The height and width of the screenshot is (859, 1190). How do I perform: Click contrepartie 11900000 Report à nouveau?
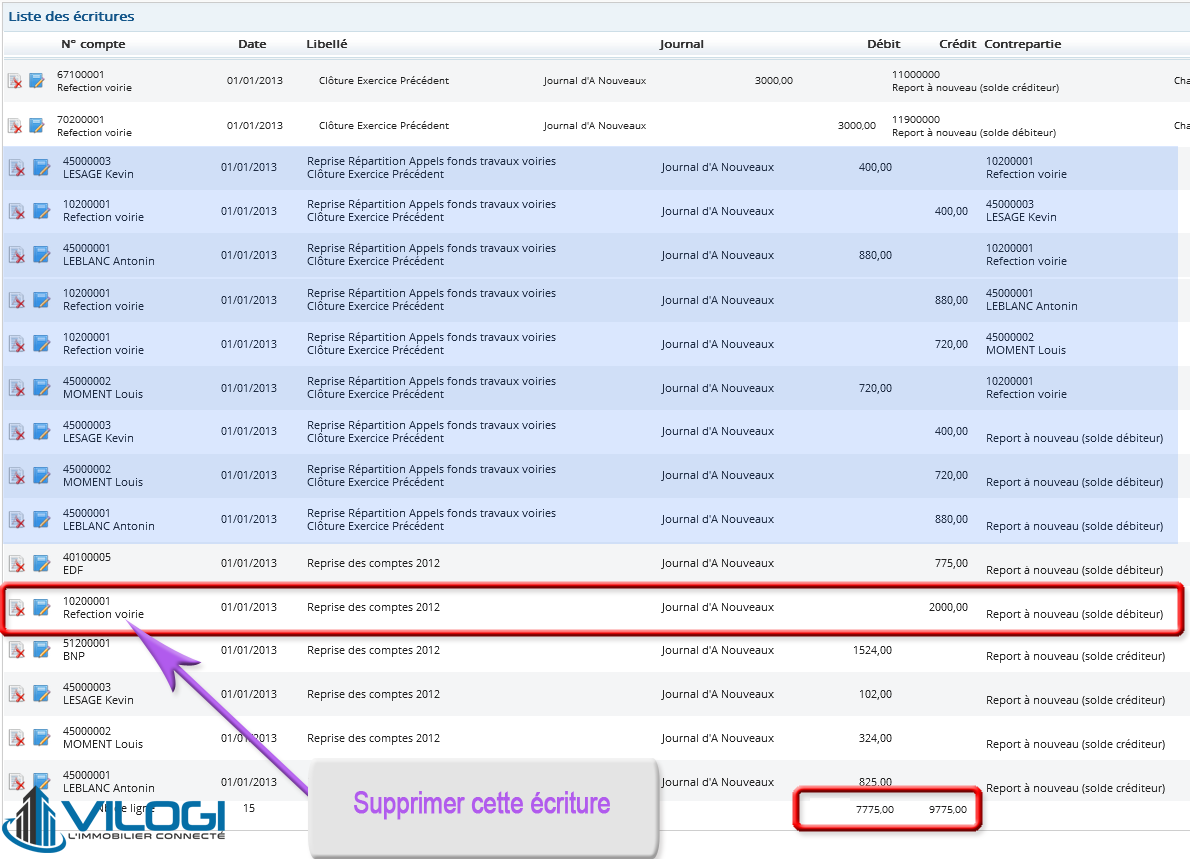974,126
